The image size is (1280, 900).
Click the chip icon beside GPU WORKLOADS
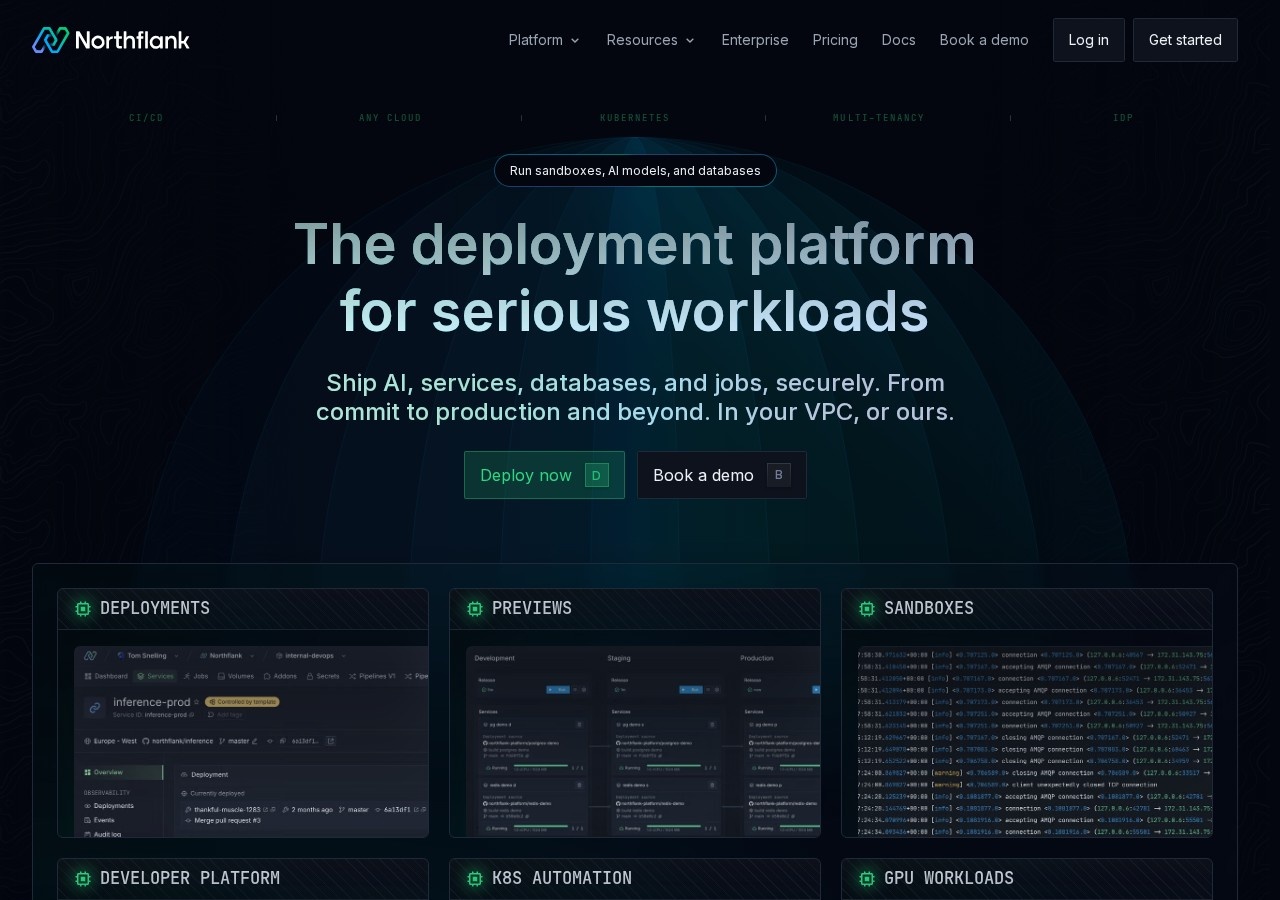coord(867,878)
